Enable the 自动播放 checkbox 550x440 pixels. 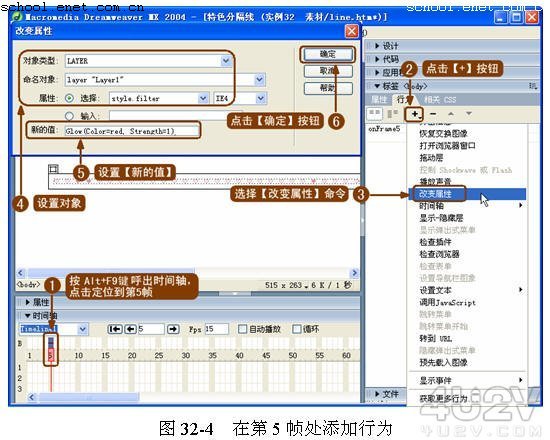(242, 329)
